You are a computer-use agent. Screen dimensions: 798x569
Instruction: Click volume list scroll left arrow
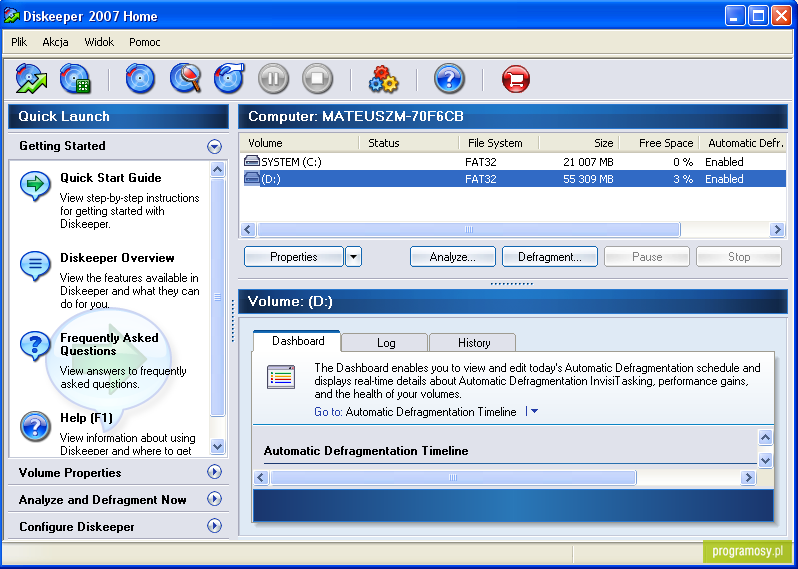pos(248,230)
